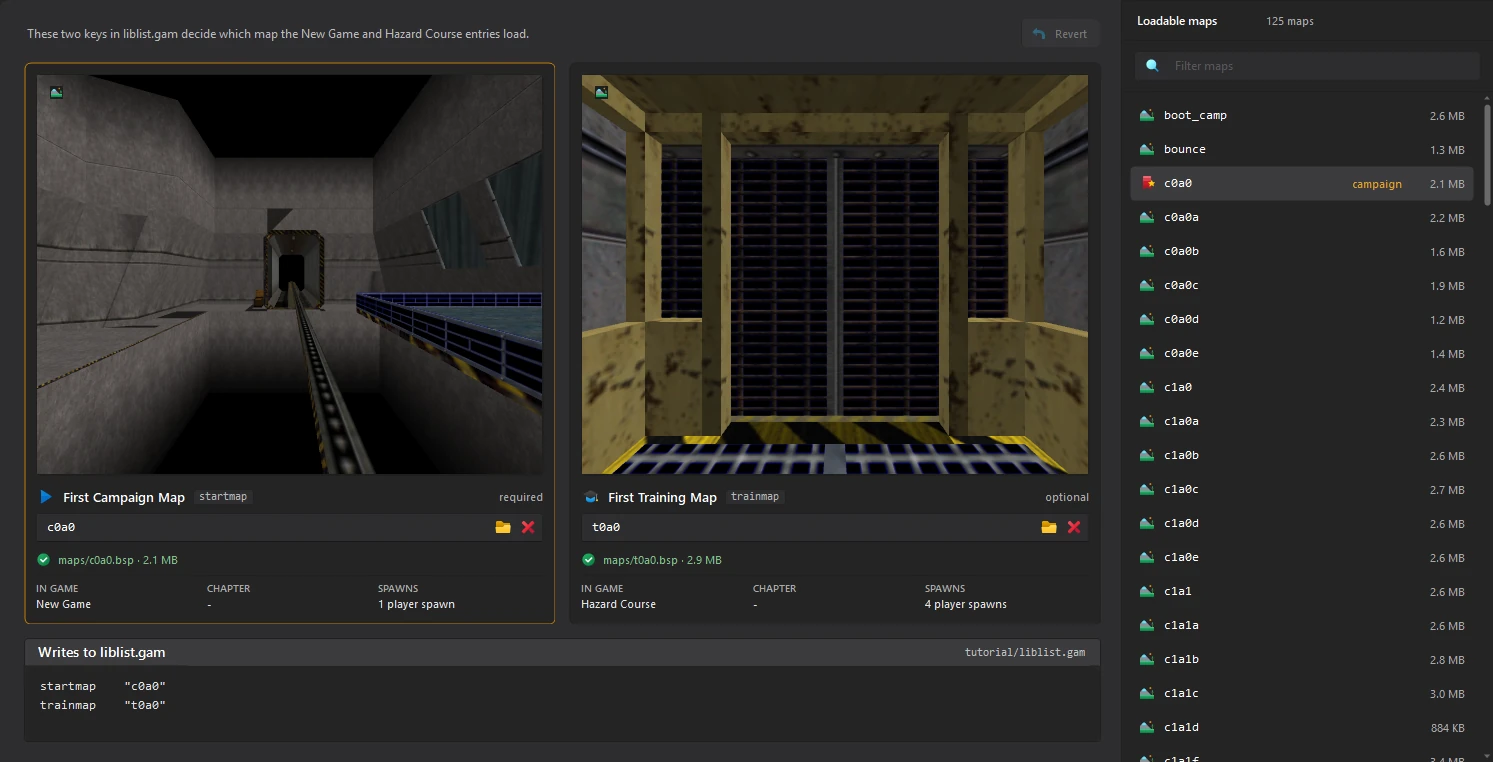Screen dimensions: 1493x762
Task: Click the green check beside maps/t0a0.bsp
Action: coord(589,560)
